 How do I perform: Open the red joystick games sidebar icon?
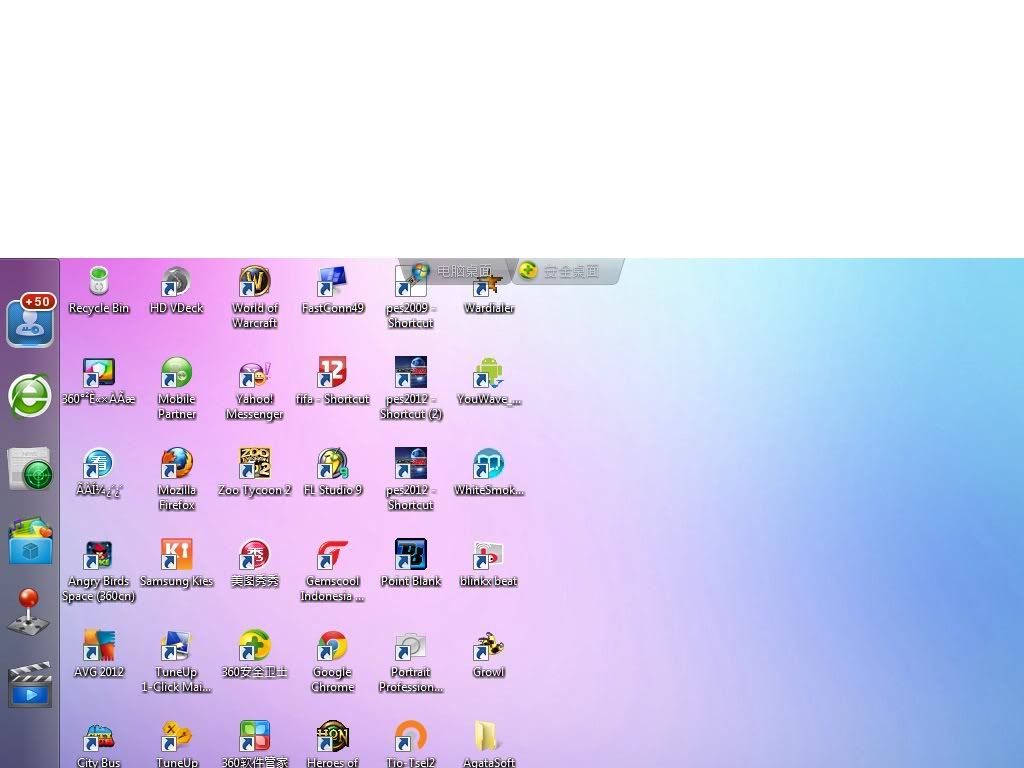29,612
